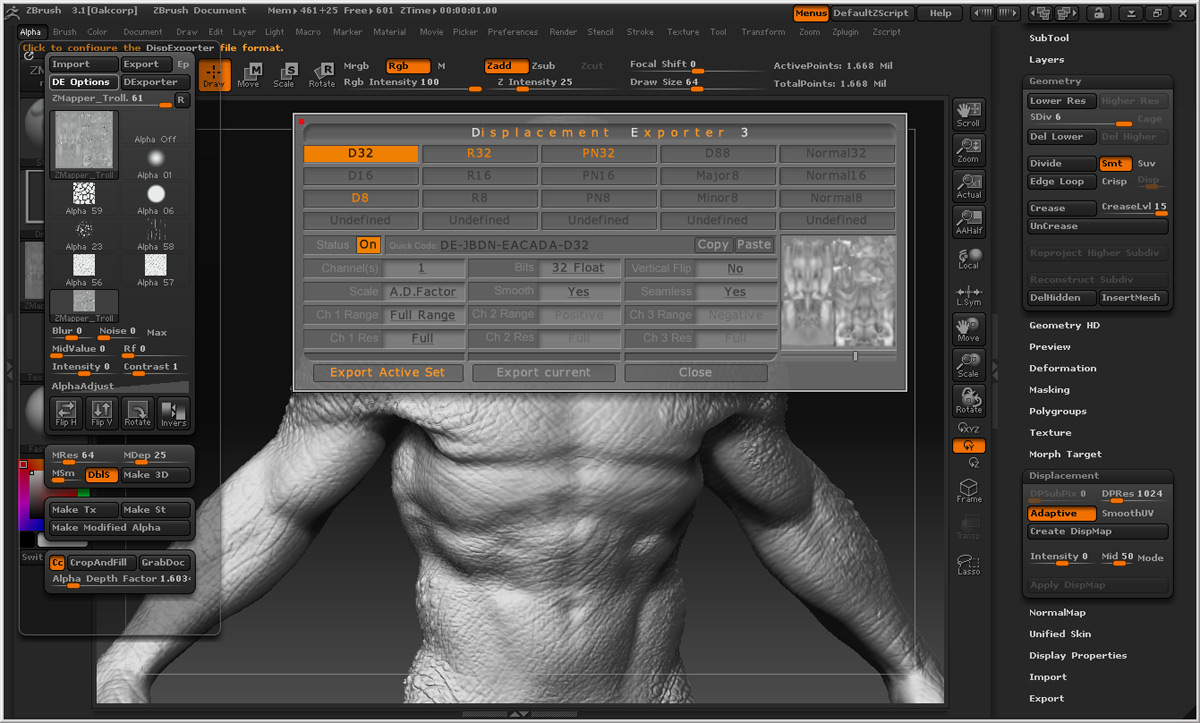Select Alpha 57 thumbnail
The width and height of the screenshot is (1200, 723).
[155, 269]
